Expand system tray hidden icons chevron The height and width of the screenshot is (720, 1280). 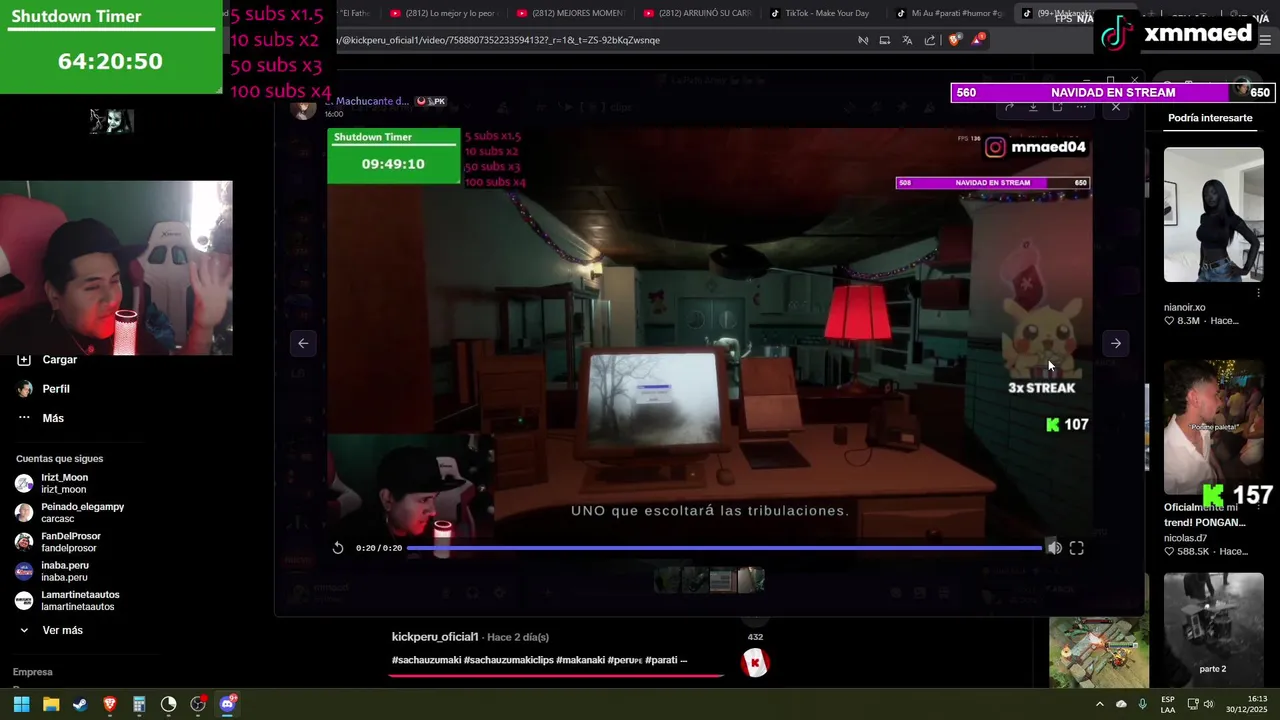(x=1100, y=704)
